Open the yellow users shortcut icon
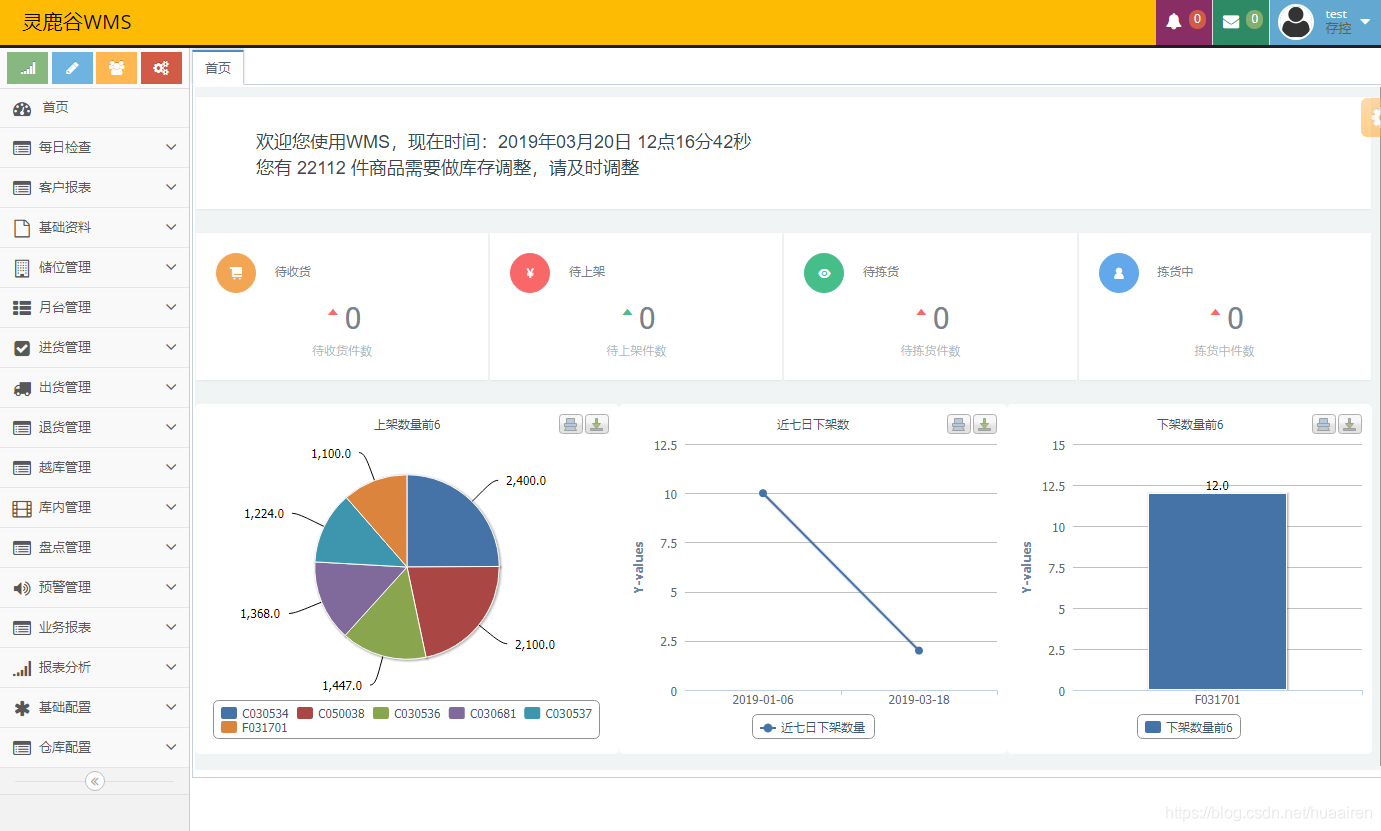 click(116, 67)
